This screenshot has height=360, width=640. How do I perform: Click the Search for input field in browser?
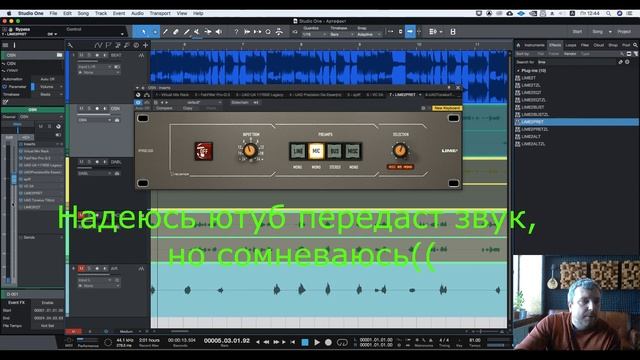pyautogui.click(x=578, y=62)
